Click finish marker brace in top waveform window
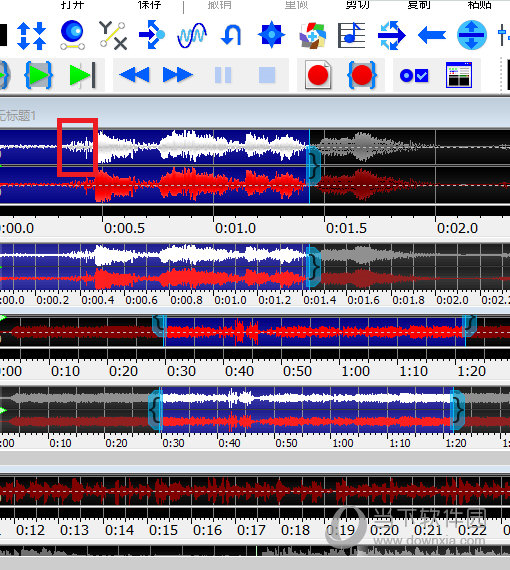The image size is (510, 570). click(314, 165)
